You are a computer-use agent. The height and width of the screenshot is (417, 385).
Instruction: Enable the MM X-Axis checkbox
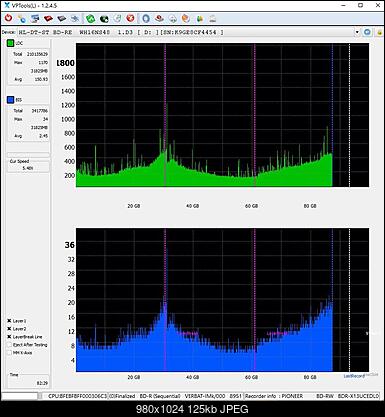9,353
